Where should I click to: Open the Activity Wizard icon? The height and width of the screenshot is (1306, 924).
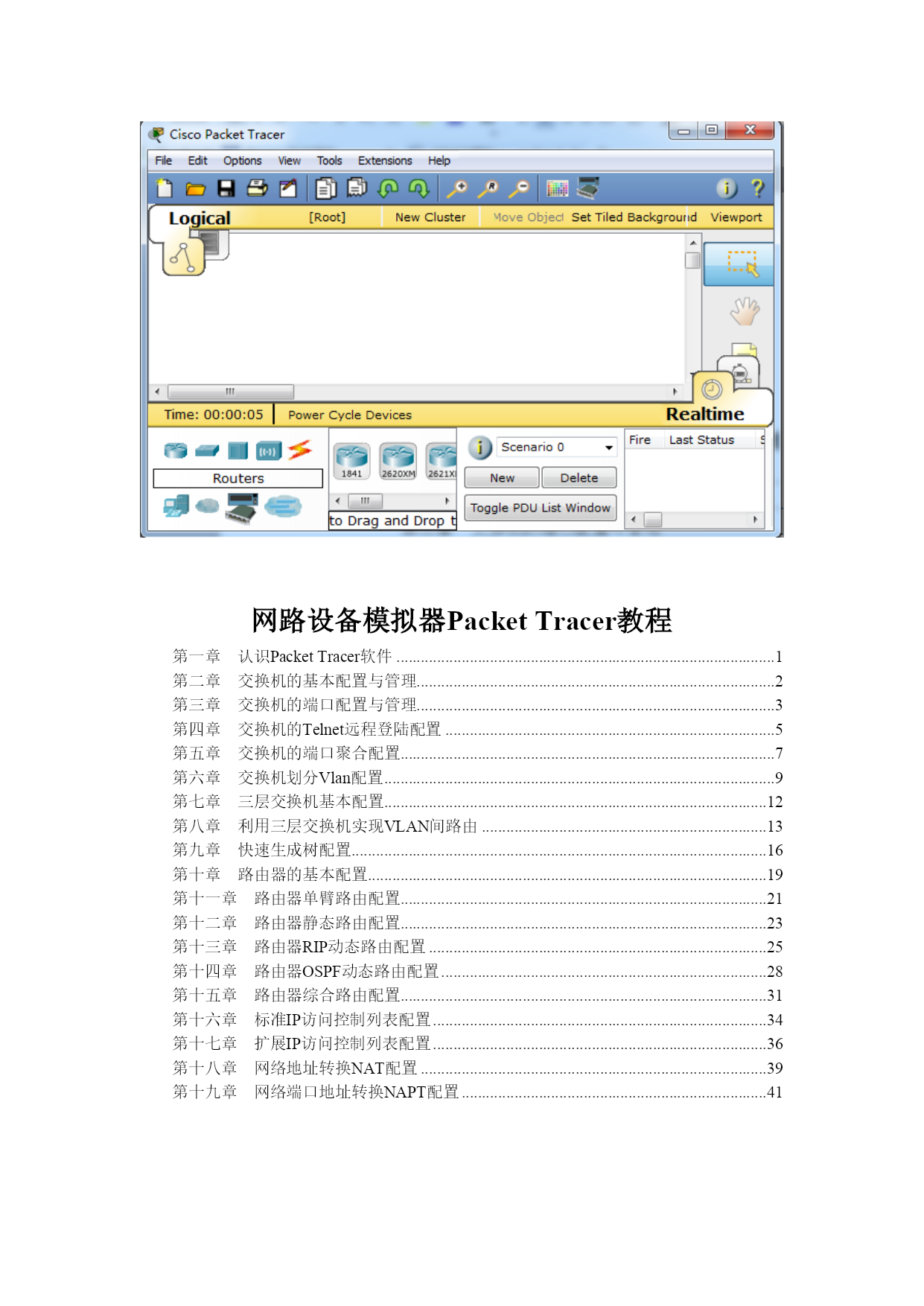(287, 188)
